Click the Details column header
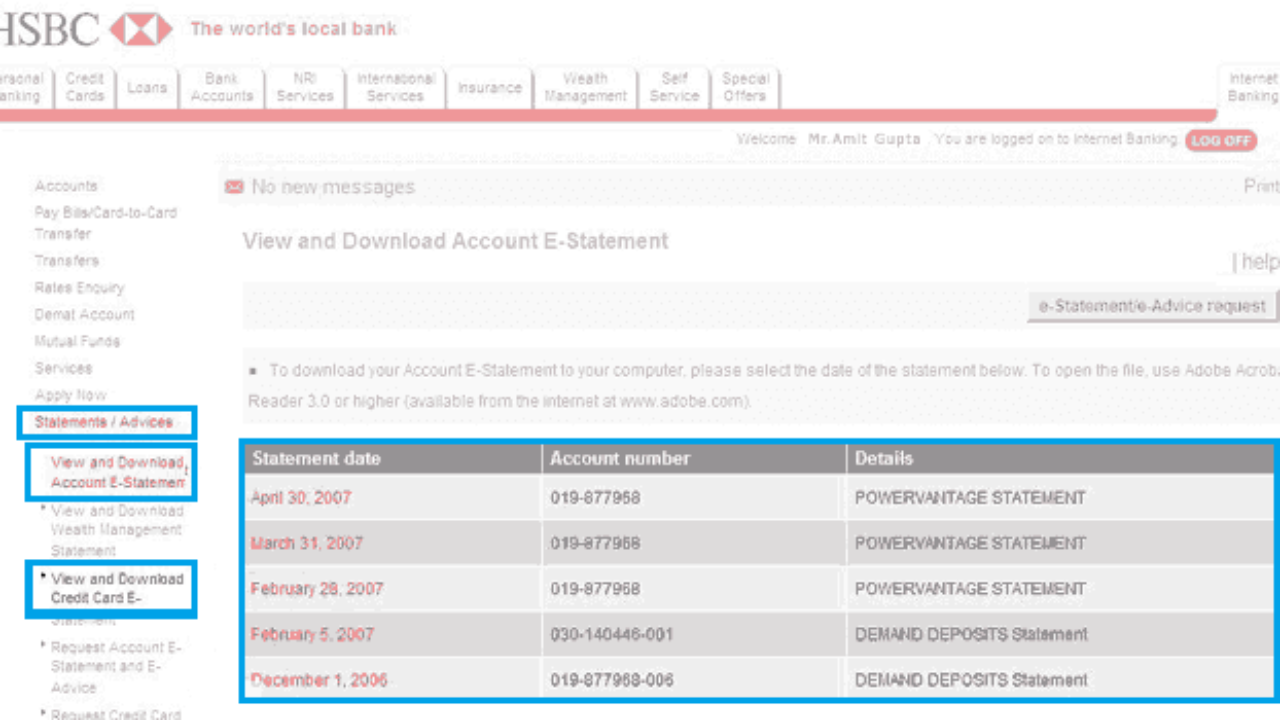Image resolution: width=1280 pixels, height=720 pixels. [x=883, y=459]
